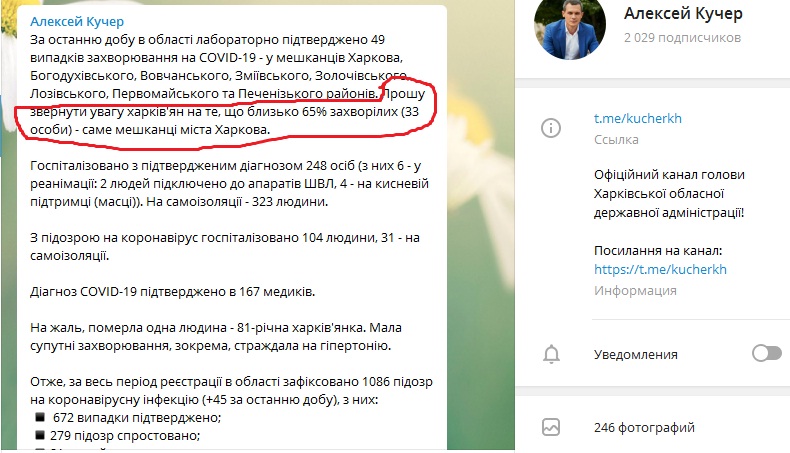Click the line 672 випадки підтверджено
This screenshot has height=453, width=790.
[x=137, y=417]
